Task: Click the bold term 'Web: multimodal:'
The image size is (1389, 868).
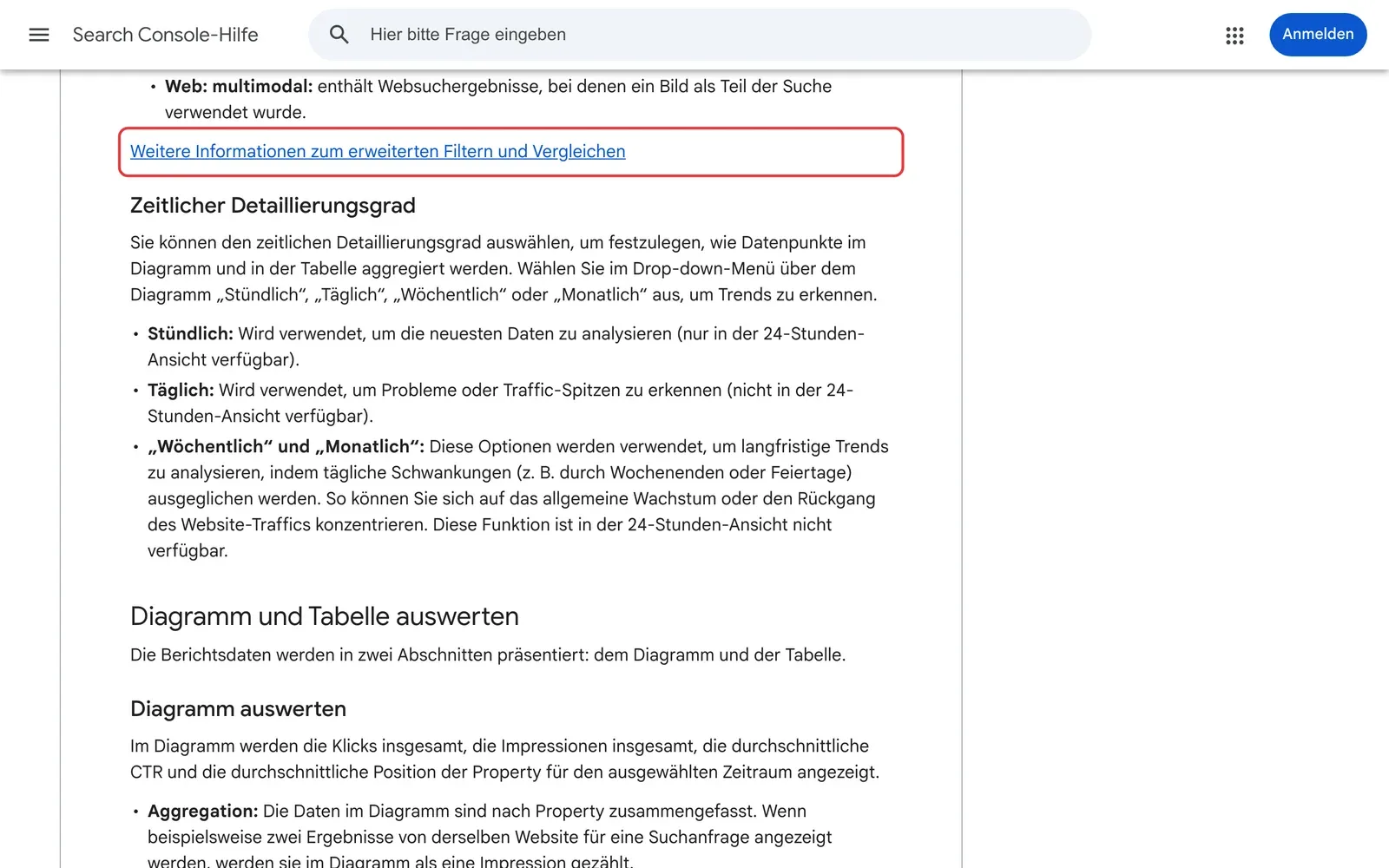Action: point(239,86)
